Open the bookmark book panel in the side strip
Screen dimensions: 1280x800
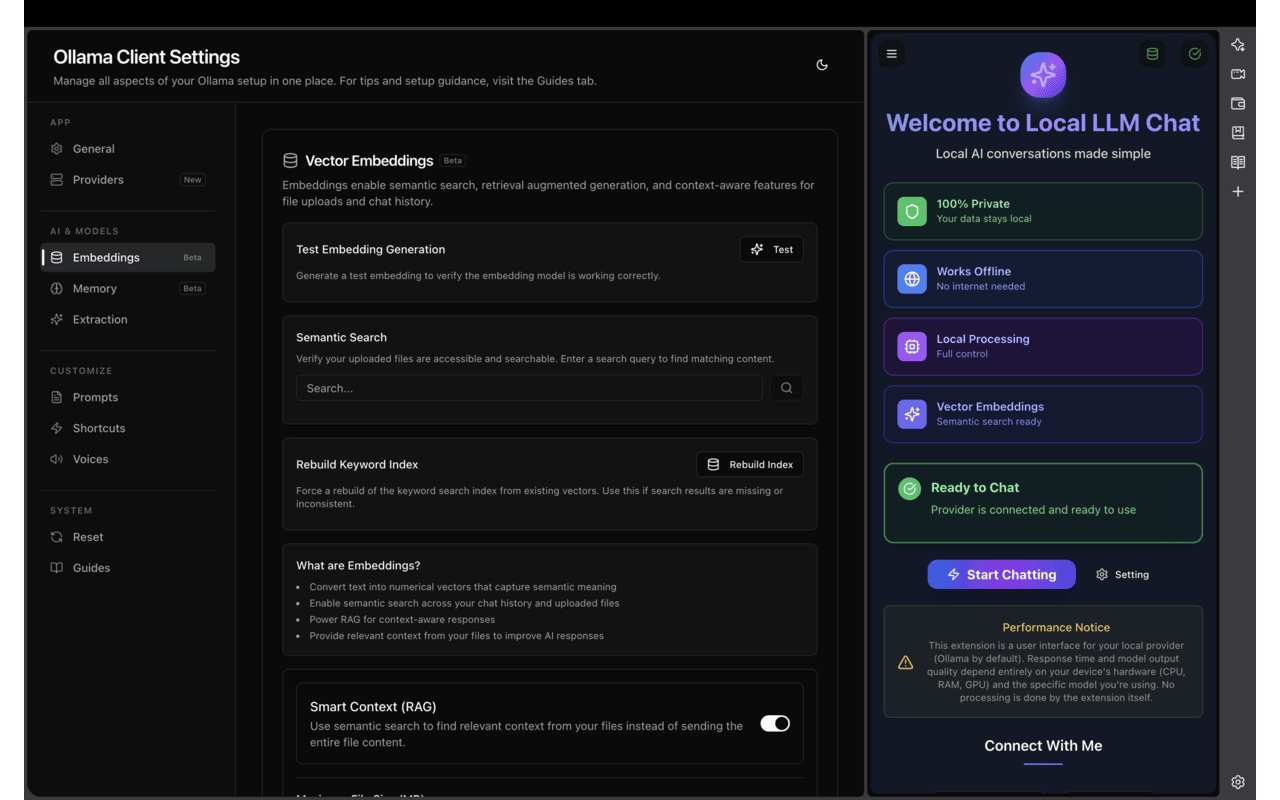(x=1238, y=133)
